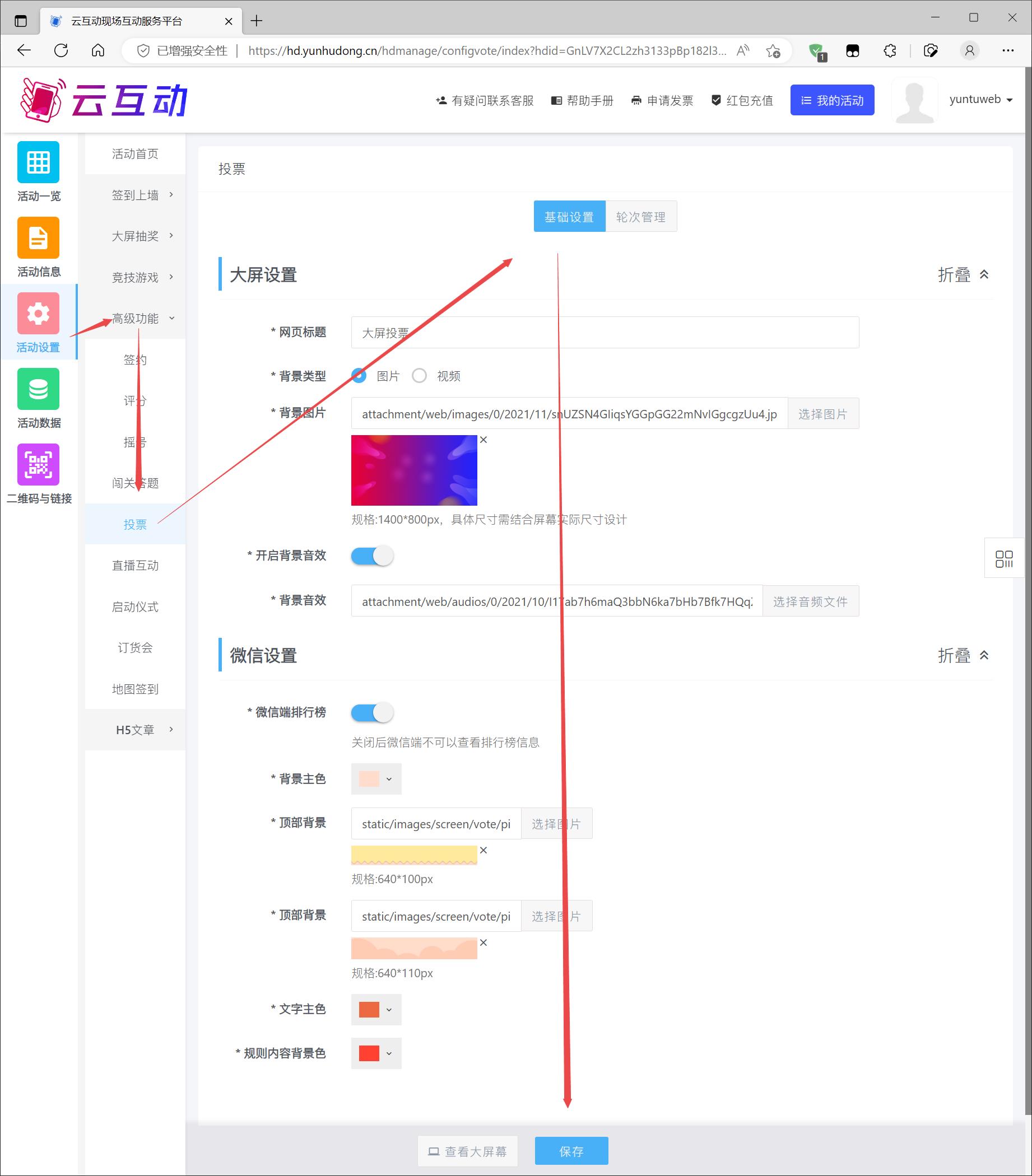This screenshot has width=1032, height=1176.
Task: Click the 活动信息 document icon
Action: (x=38, y=237)
